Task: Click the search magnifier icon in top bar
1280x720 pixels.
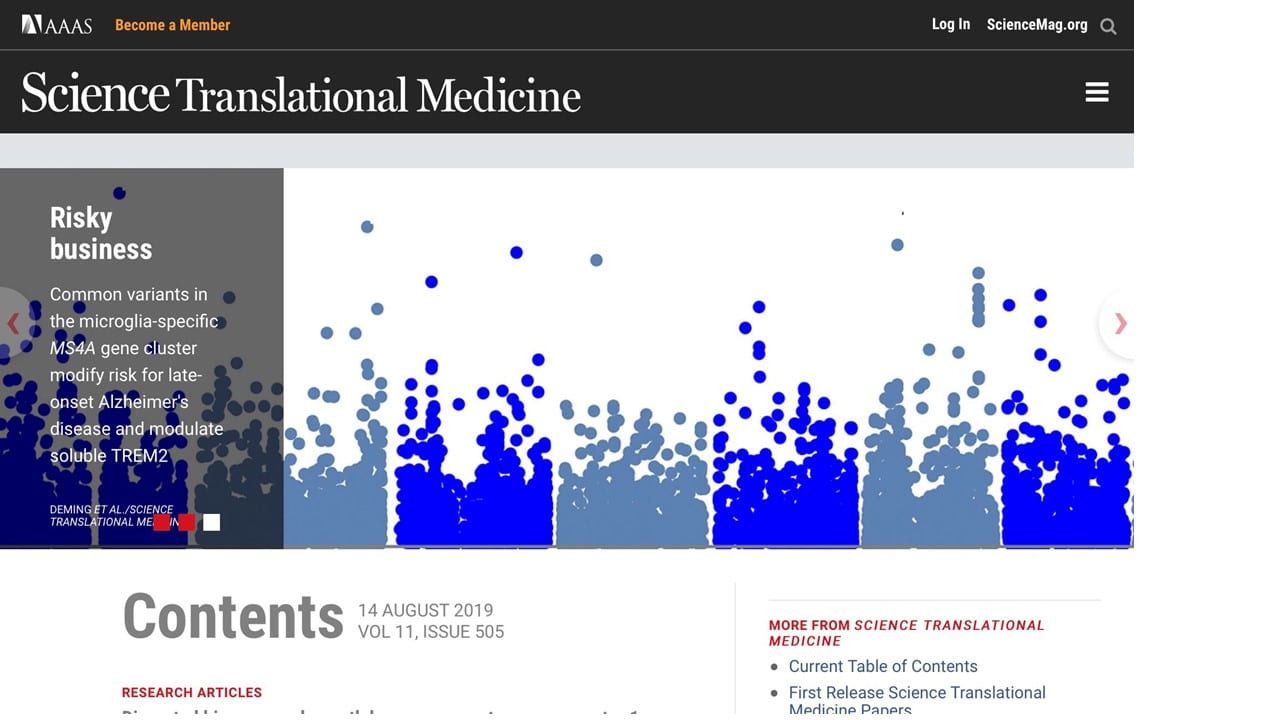Action: pyautogui.click(x=1108, y=26)
